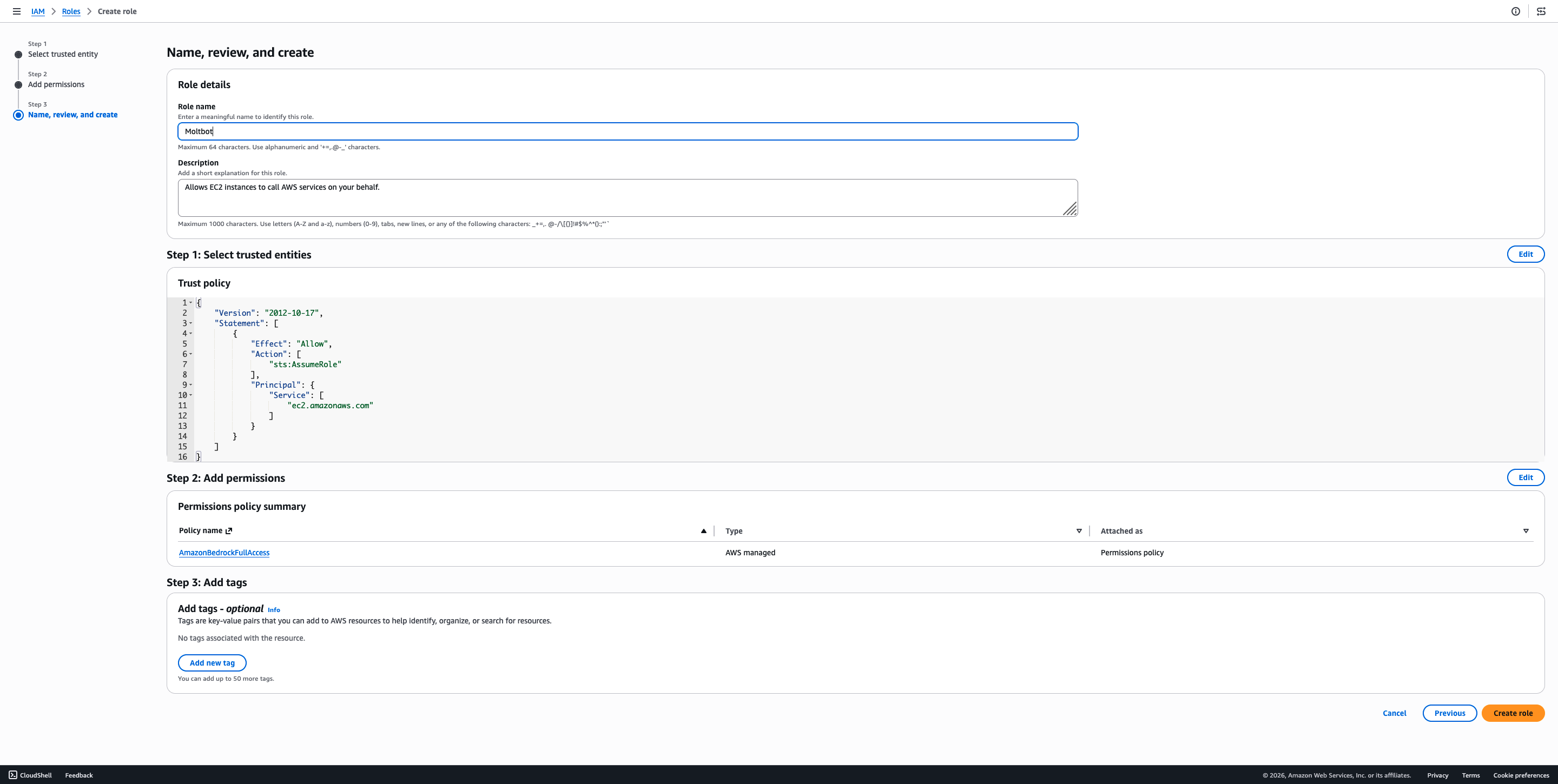Go to Step 1 Select trusted entity
This screenshot has height=784, width=1558.
(62, 55)
